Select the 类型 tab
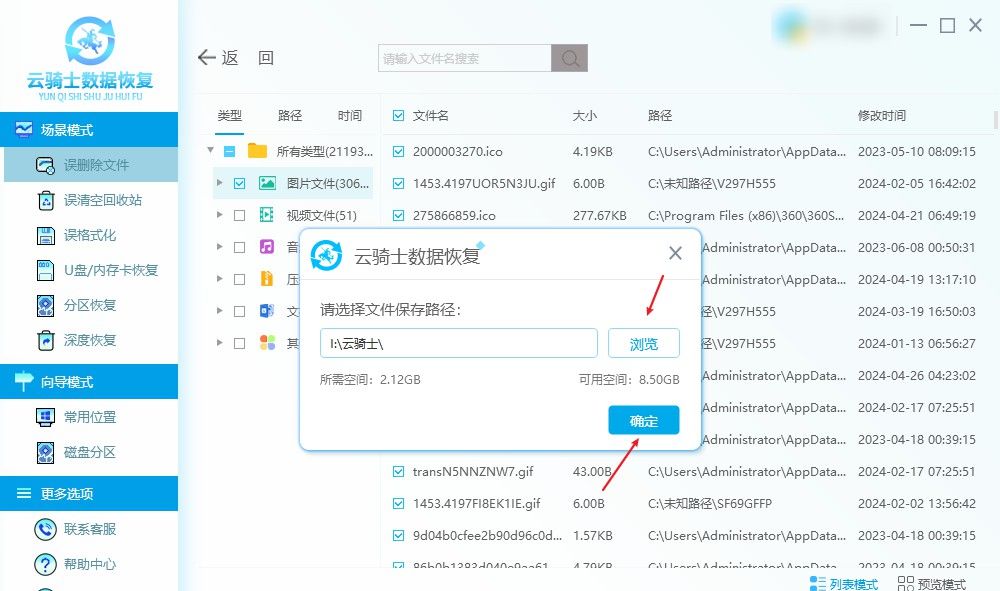 coord(230,115)
